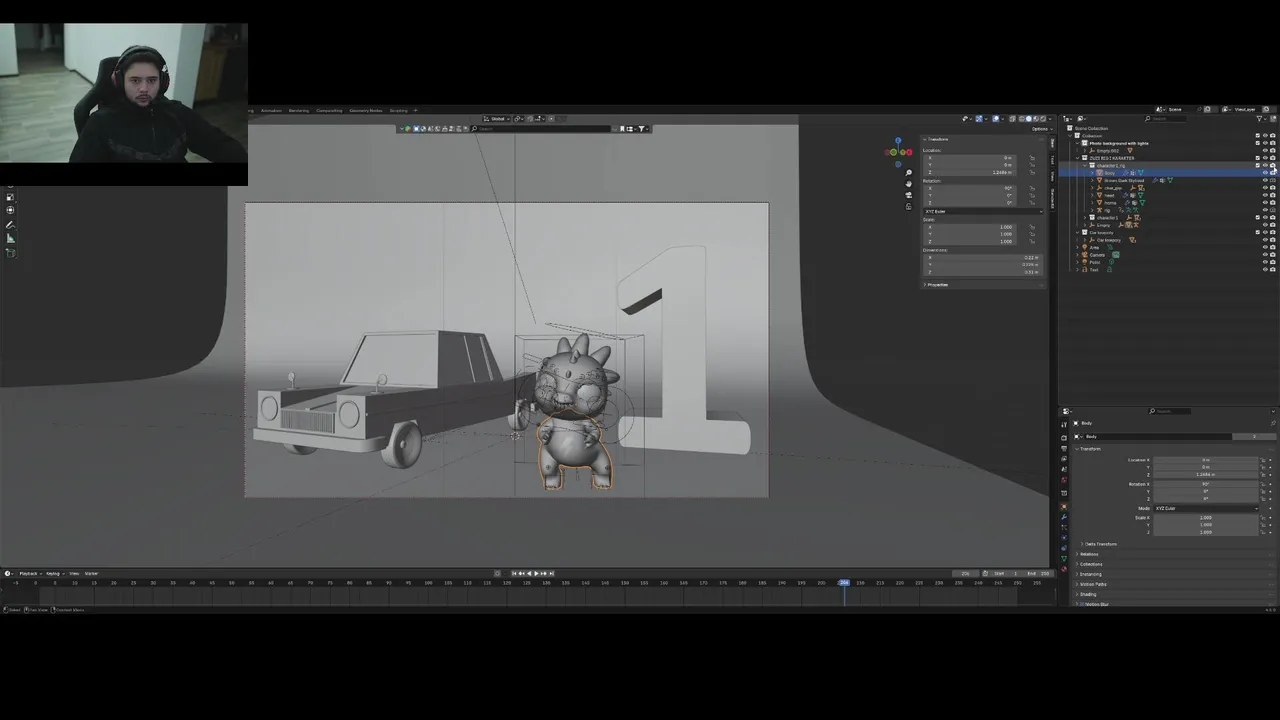Switch to Scripting workspace tab
1280x720 pixels.
(398, 110)
